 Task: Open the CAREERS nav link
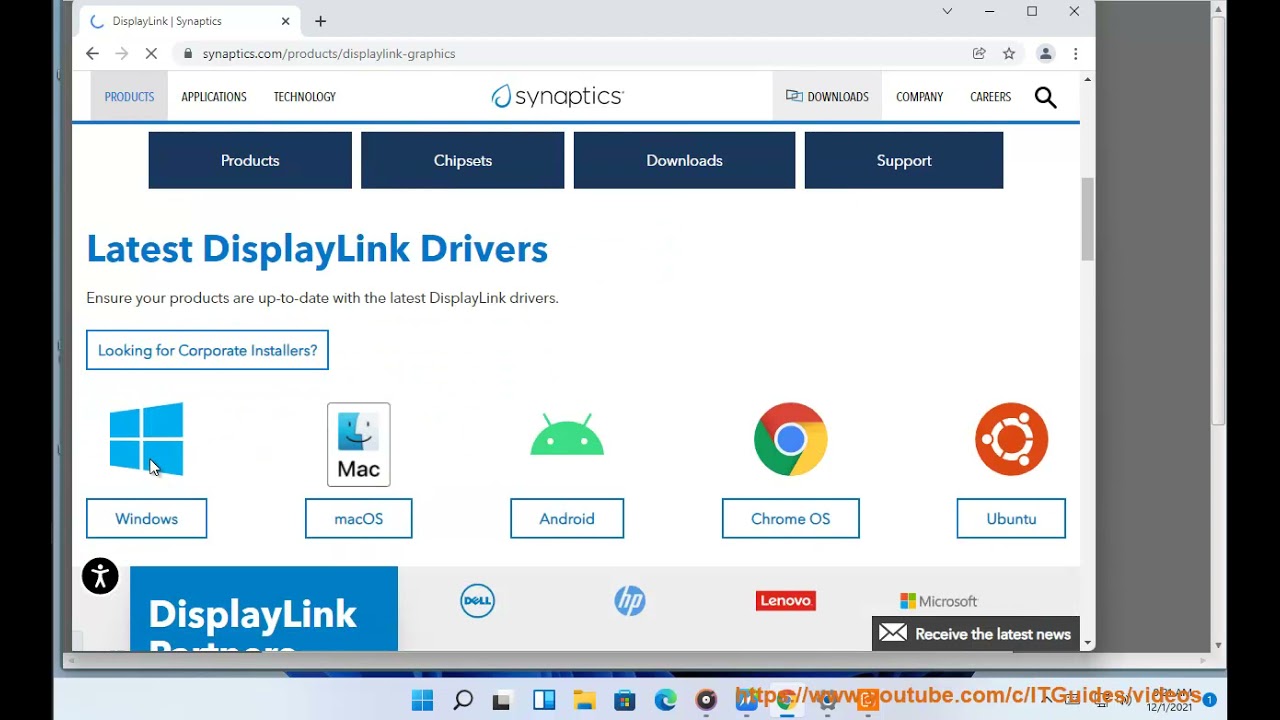click(x=990, y=97)
